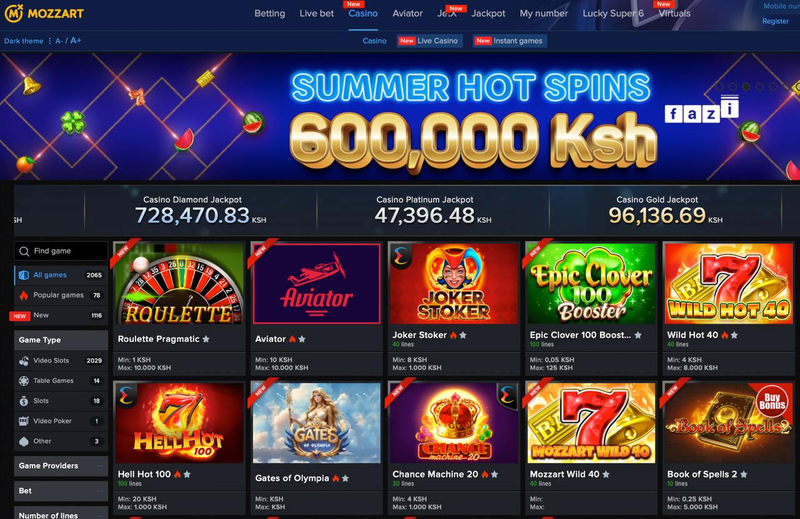The image size is (800, 519).
Task: Click the Video Poker cards icon
Action: coord(24,421)
